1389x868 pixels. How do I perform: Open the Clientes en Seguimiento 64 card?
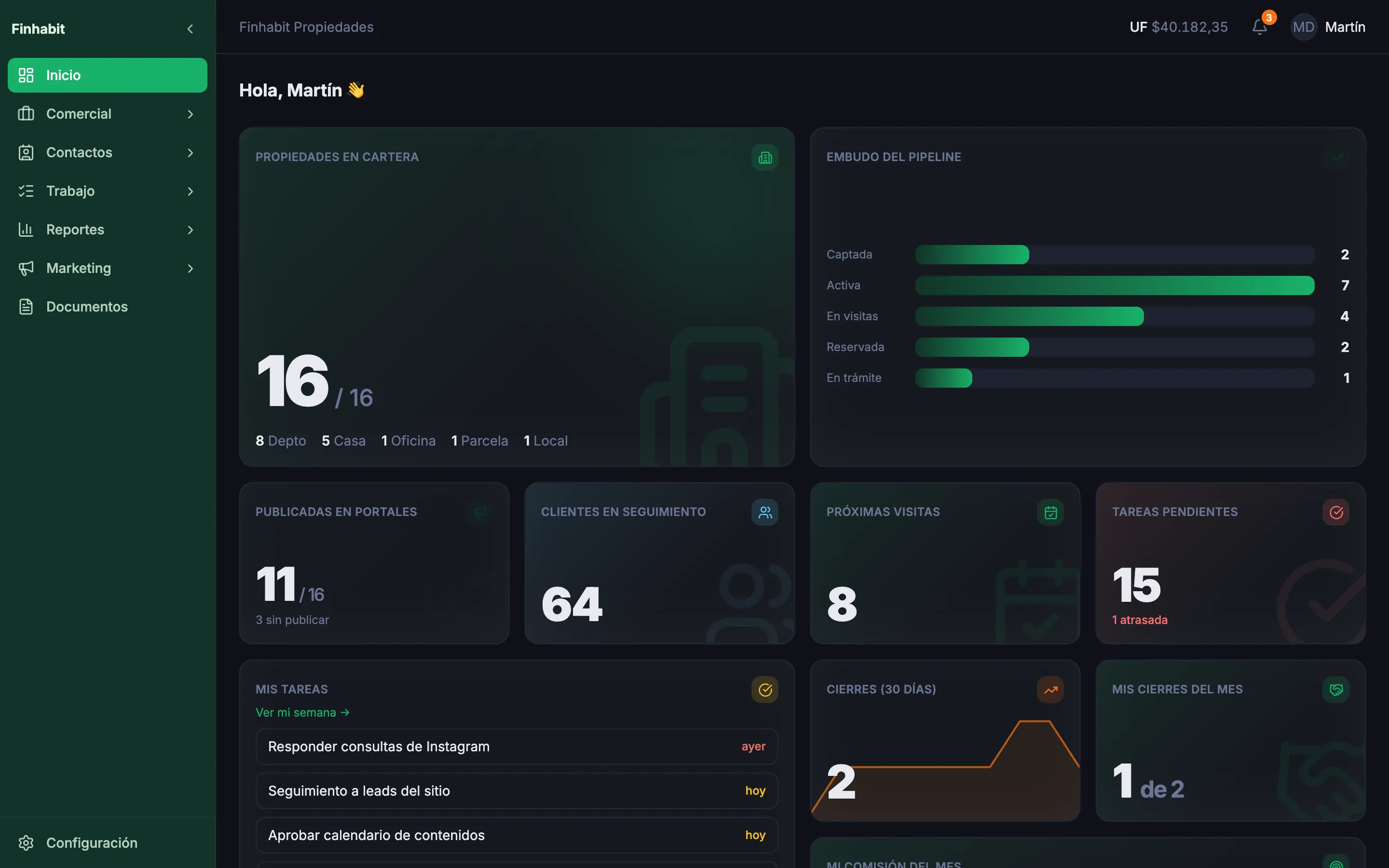tap(659, 563)
